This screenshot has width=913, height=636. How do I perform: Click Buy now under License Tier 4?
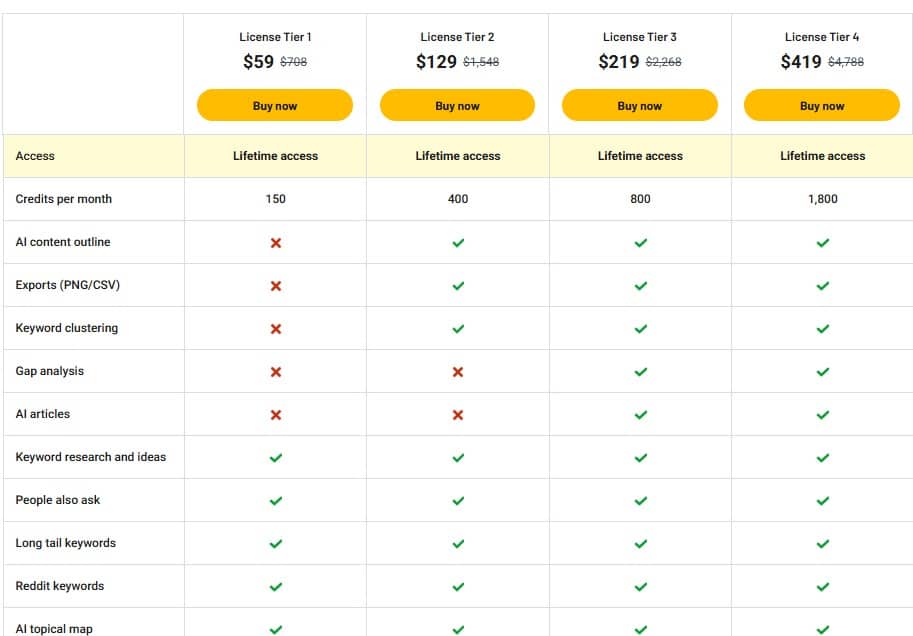pyautogui.click(x=822, y=105)
